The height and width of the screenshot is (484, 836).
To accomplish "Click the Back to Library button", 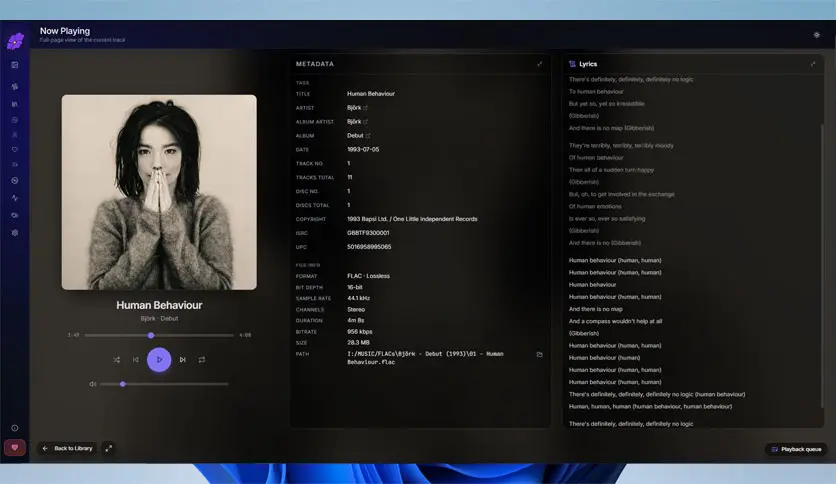I will point(67,448).
